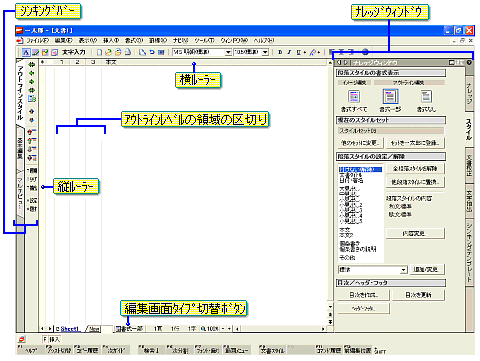The height and width of the screenshot is (361, 480).
Task: Toggle Bold formatting button
Action: click(x=280, y=52)
